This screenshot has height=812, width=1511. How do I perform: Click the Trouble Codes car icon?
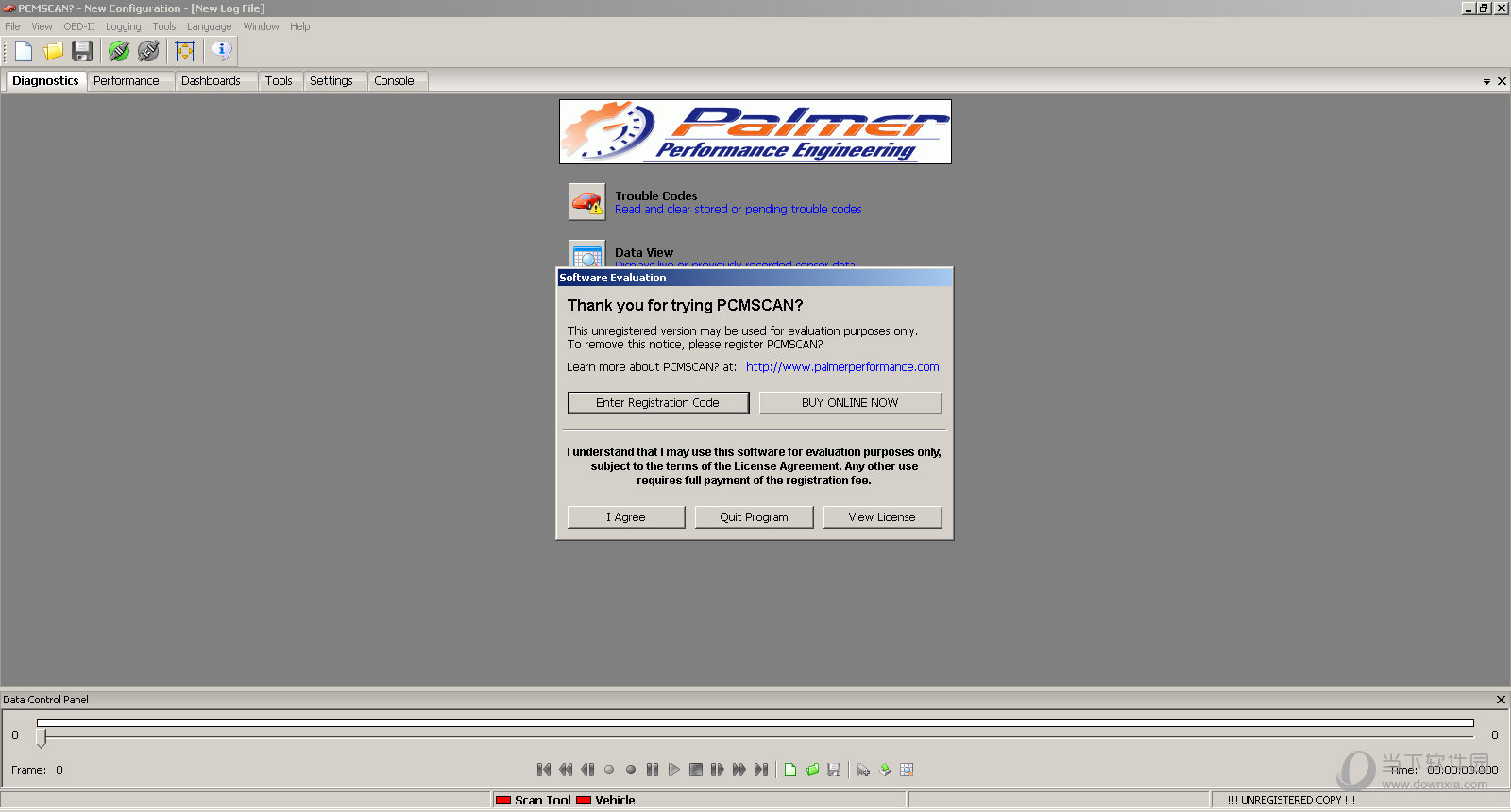pos(586,201)
